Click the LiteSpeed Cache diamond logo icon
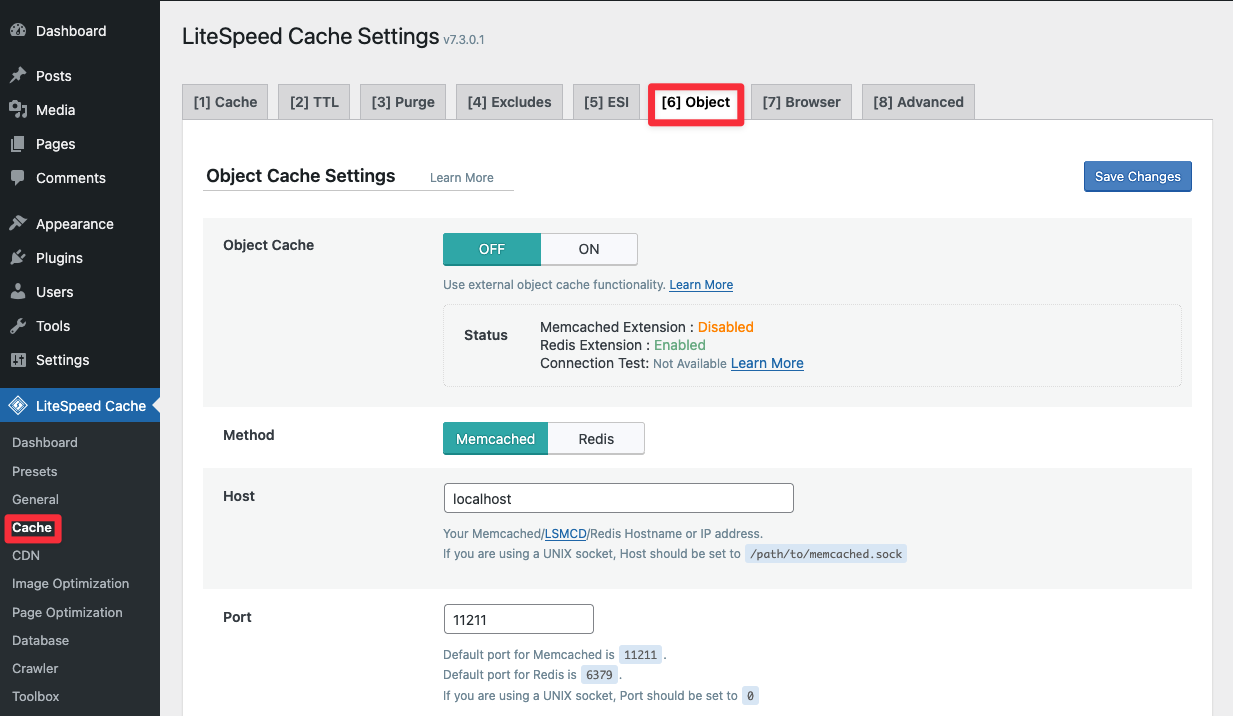 (x=18, y=406)
